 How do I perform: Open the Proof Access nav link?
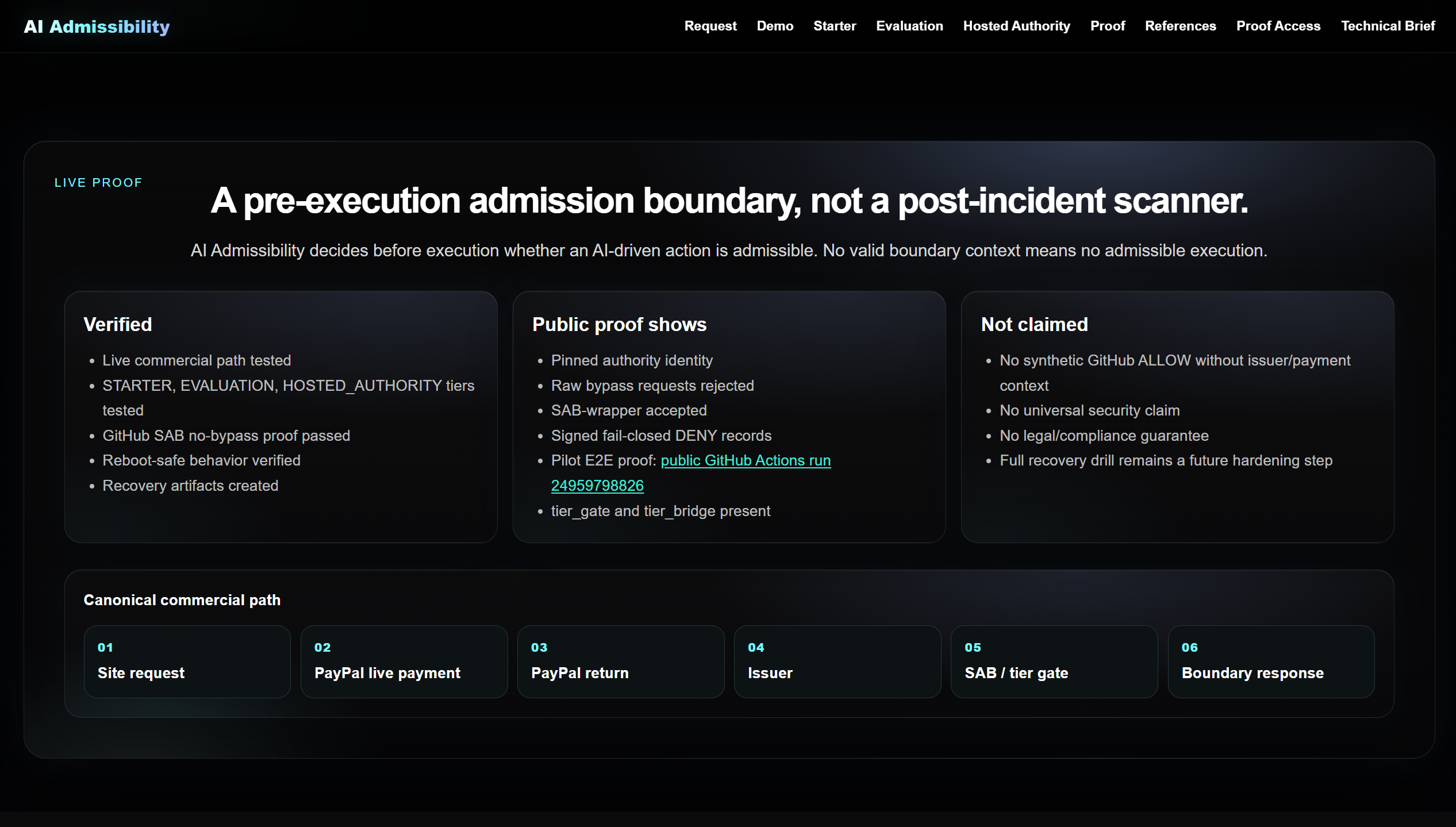(1278, 26)
